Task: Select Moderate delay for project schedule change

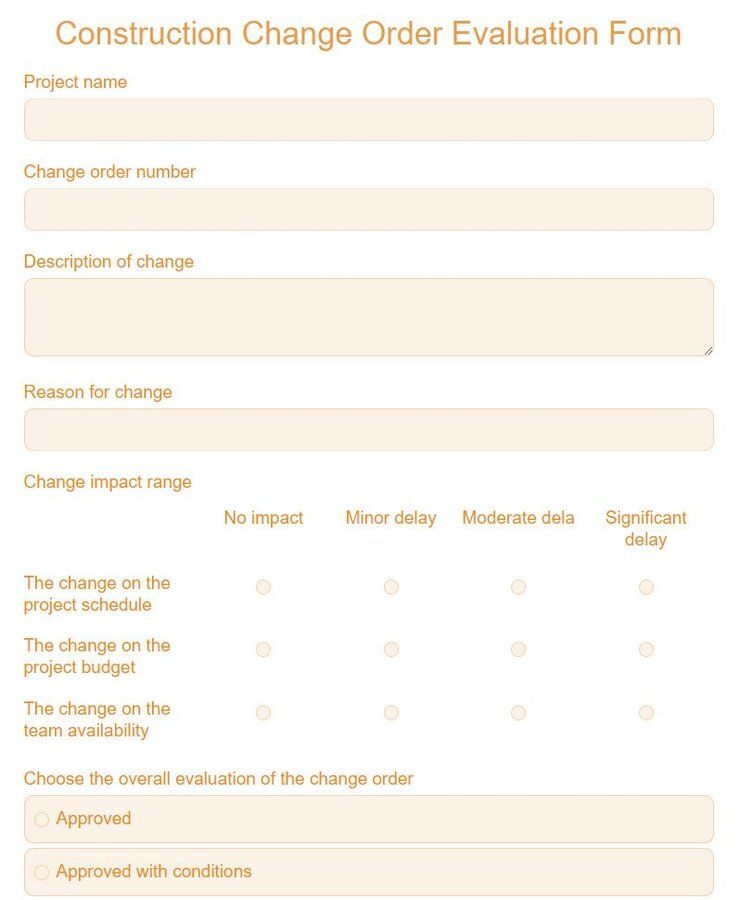Action: (x=518, y=587)
